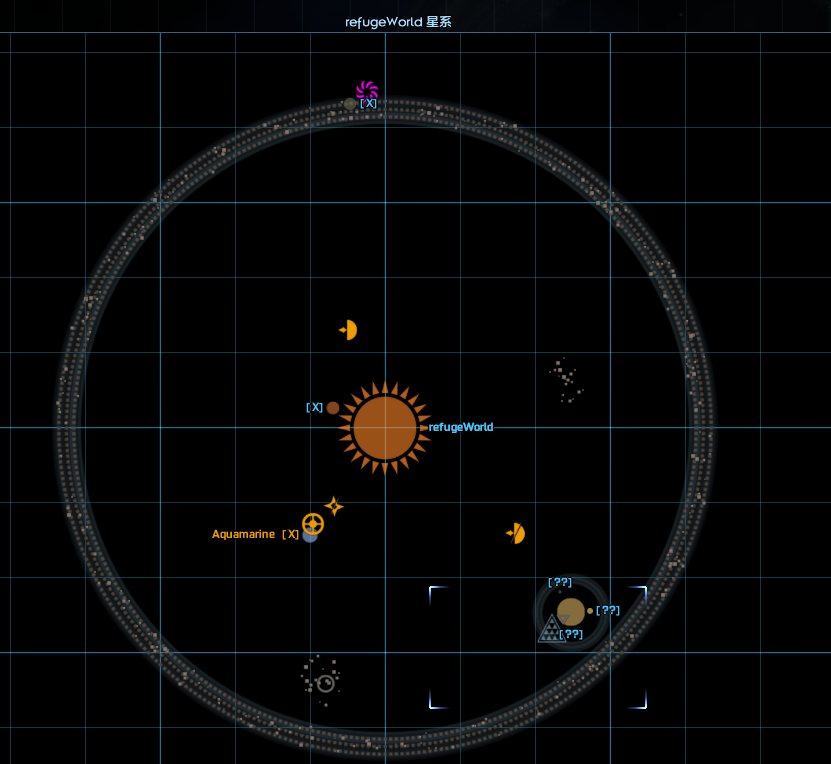Click the small brown planet beside the star
The height and width of the screenshot is (764, 831).
(333, 408)
